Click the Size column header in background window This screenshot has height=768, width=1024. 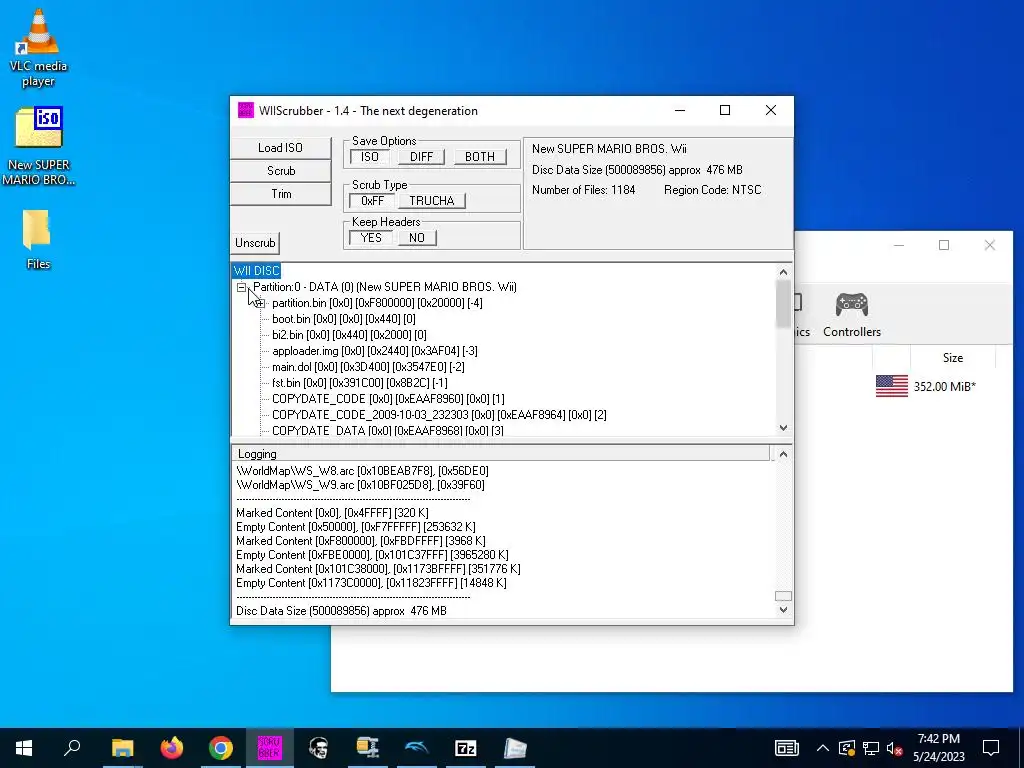[952, 357]
